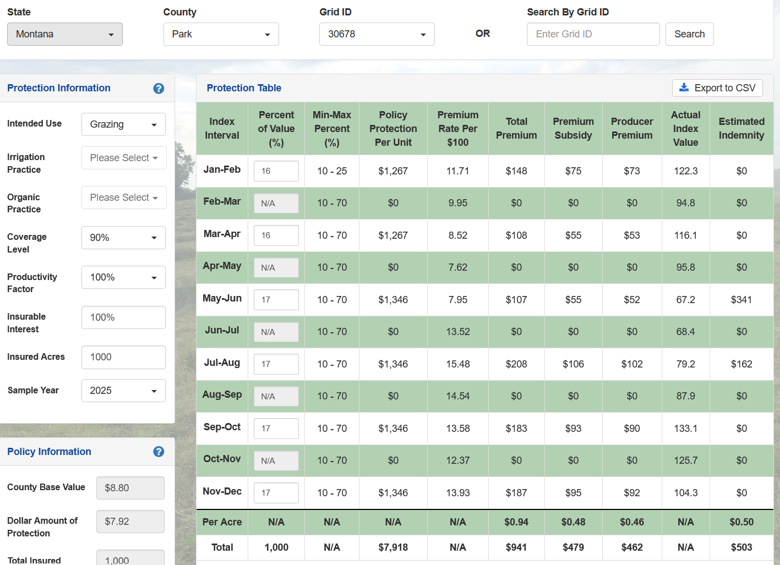This screenshot has width=780, height=565.
Task: Click the Actual Index Value header
Action: tap(685, 128)
